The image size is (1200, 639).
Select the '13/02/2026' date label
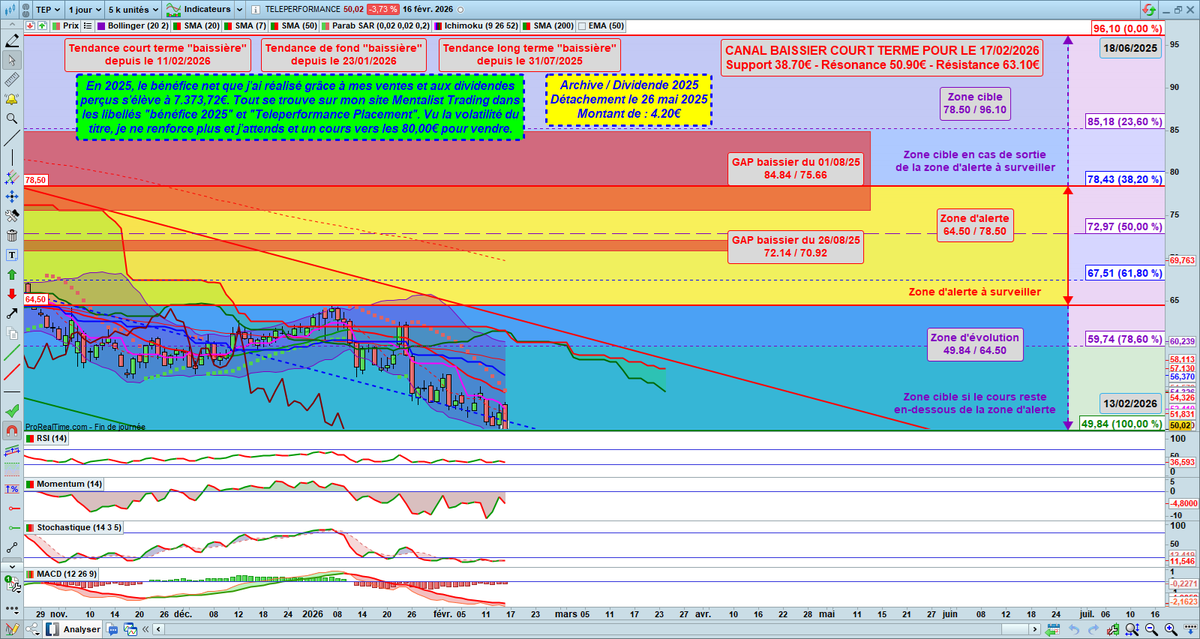pos(1129,403)
